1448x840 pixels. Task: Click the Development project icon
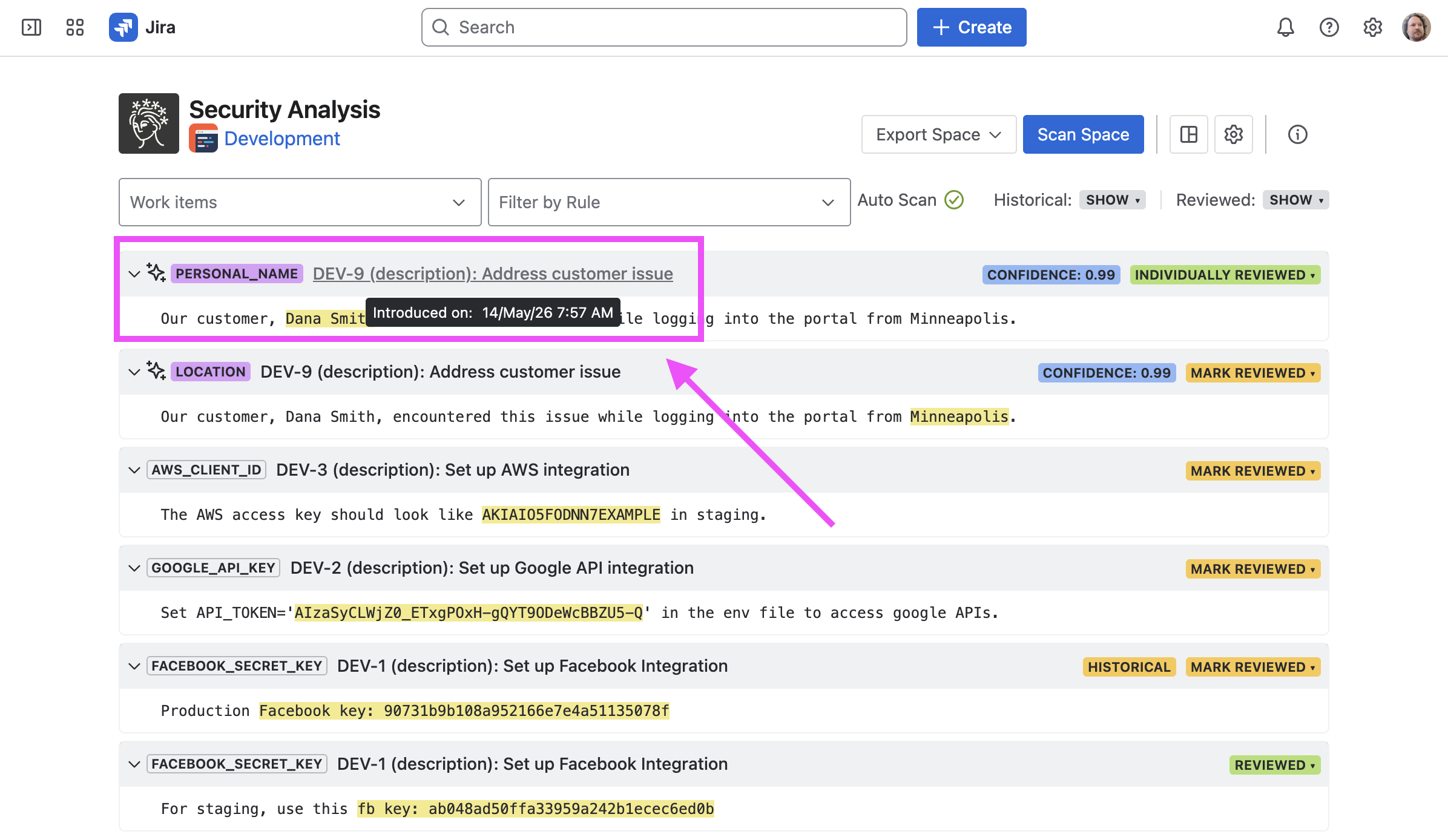pyautogui.click(x=203, y=139)
